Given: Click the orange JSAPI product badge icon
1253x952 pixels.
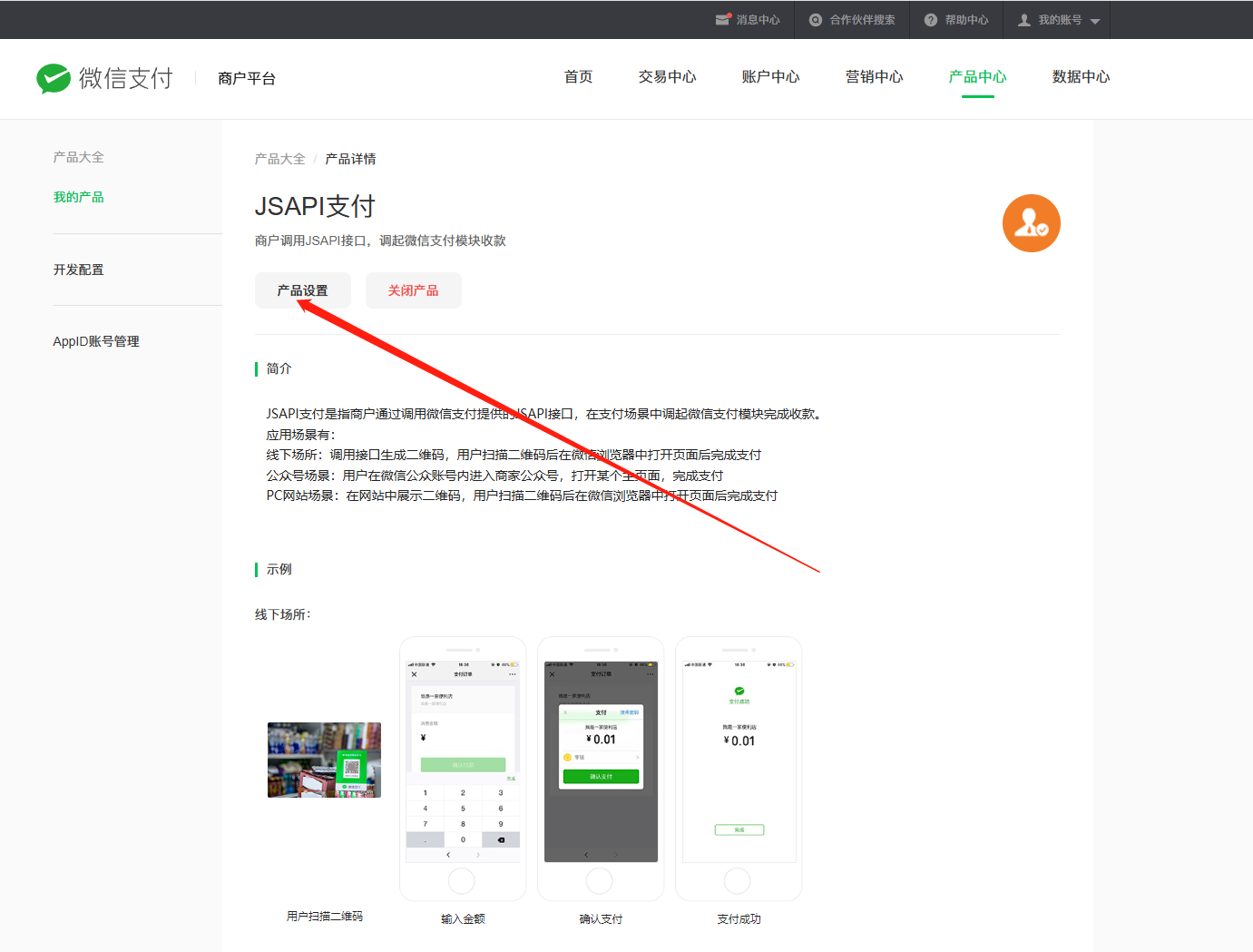Looking at the screenshot, I should click(1032, 223).
